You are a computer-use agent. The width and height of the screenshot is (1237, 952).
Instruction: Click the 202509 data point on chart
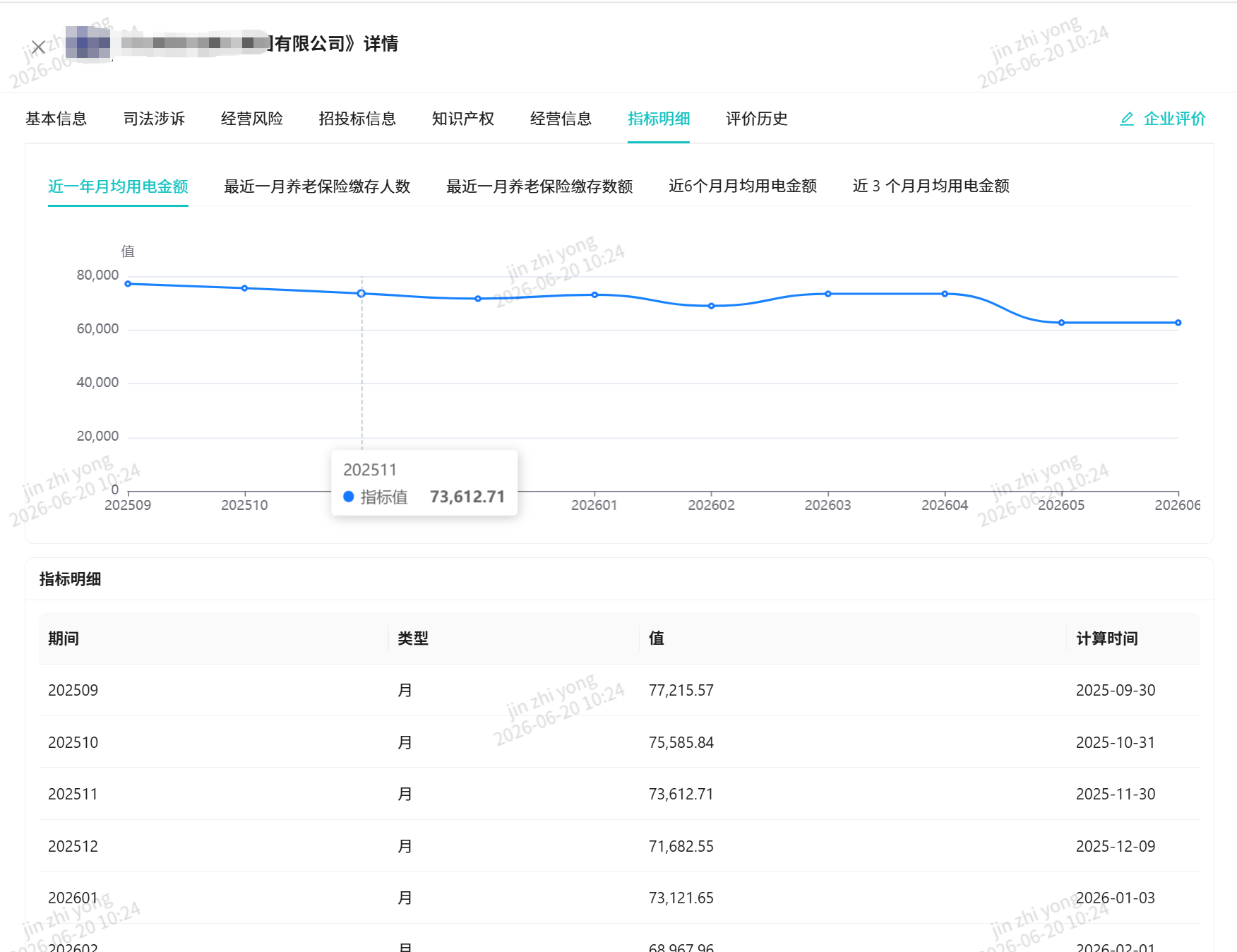[x=128, y=284]
